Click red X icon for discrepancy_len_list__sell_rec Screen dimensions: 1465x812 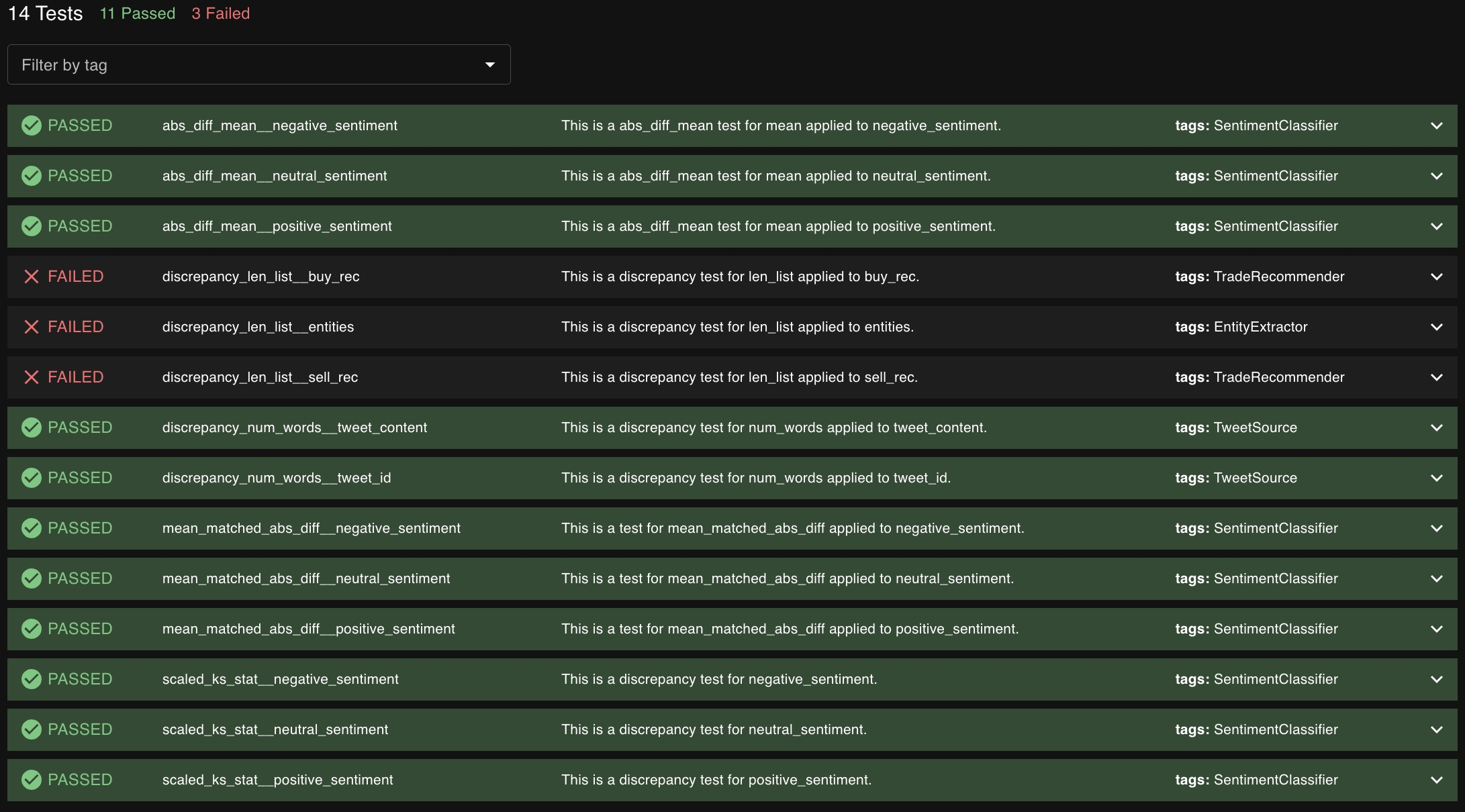32,377
